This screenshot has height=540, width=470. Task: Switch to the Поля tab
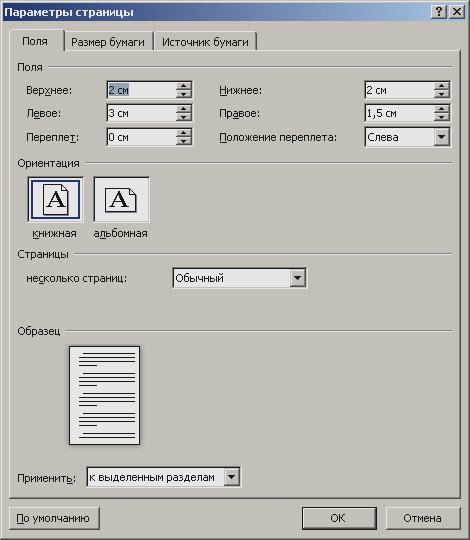[35, 41]
